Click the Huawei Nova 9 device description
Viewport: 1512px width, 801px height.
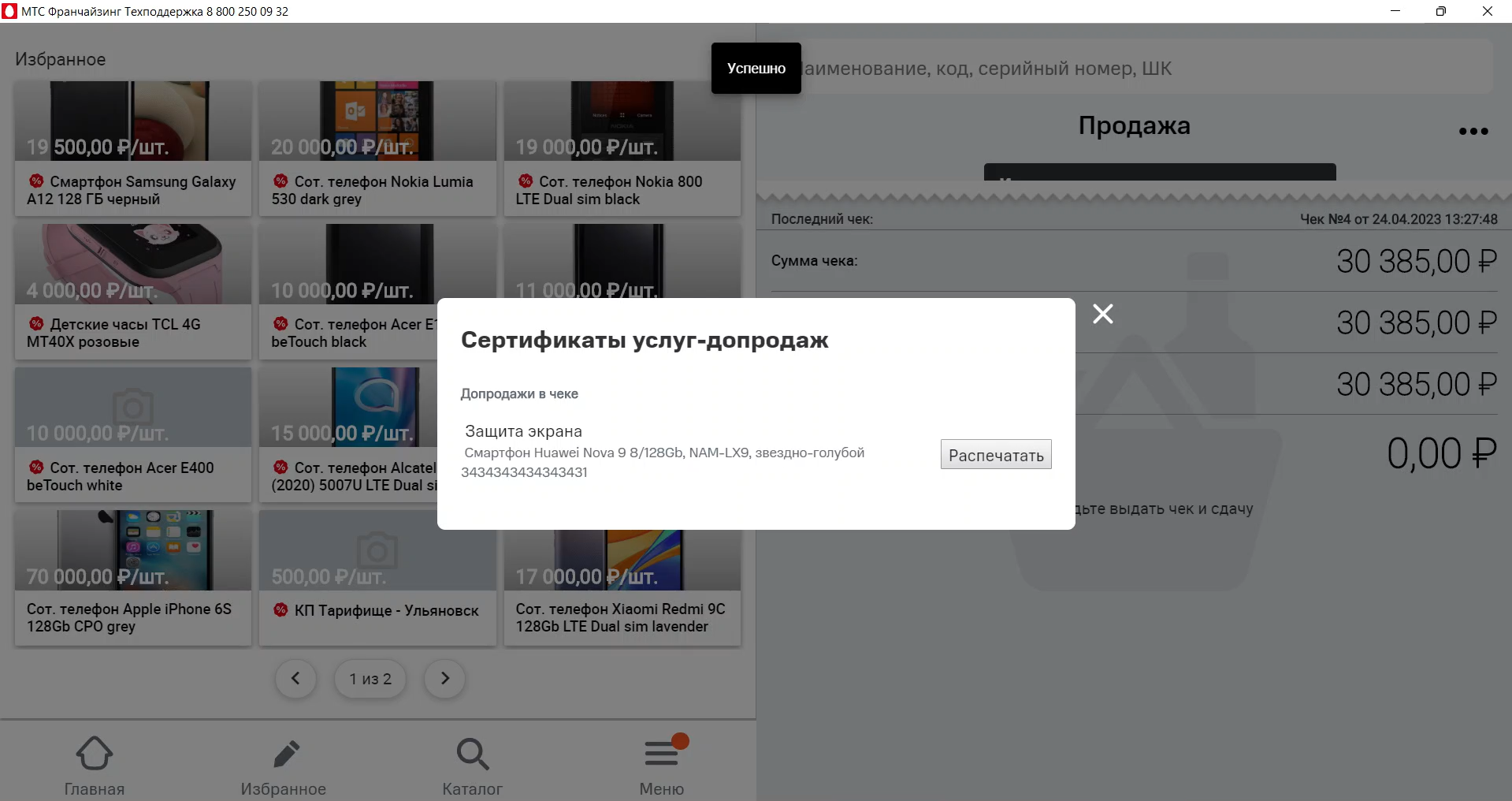[664, 453]
